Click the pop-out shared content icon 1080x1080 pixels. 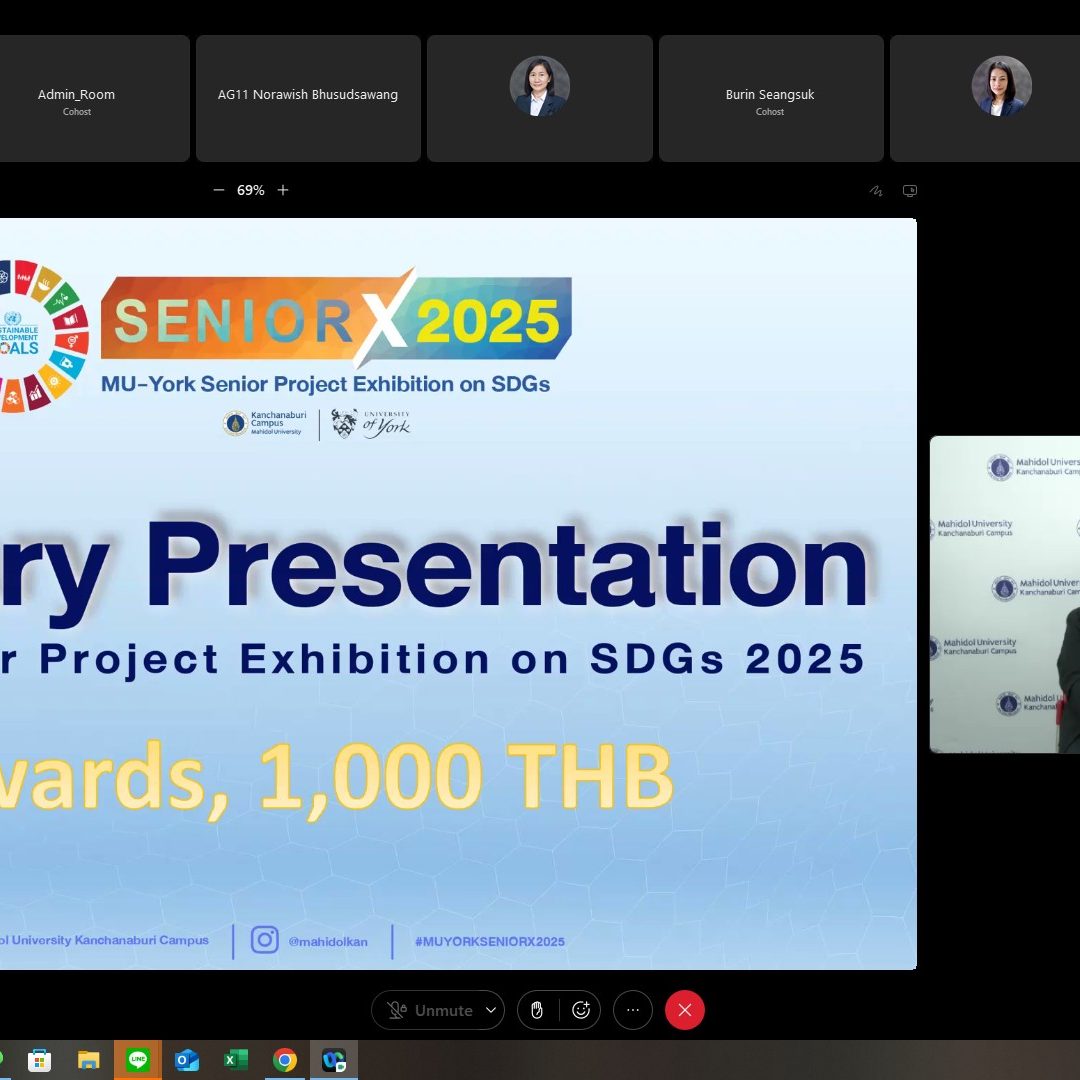coord(909,191)
